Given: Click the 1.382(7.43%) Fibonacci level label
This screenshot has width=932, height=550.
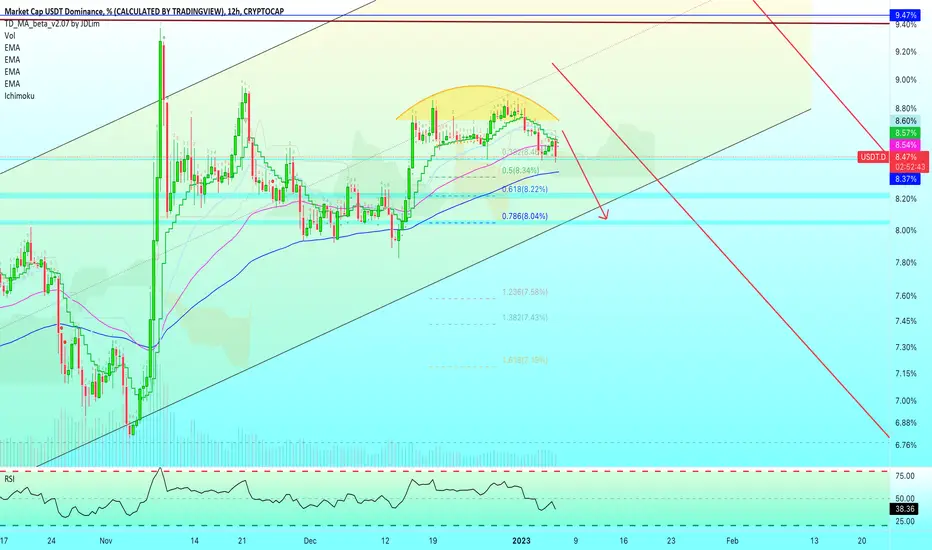Looking at the screenshot, I should tap(524, 318).
